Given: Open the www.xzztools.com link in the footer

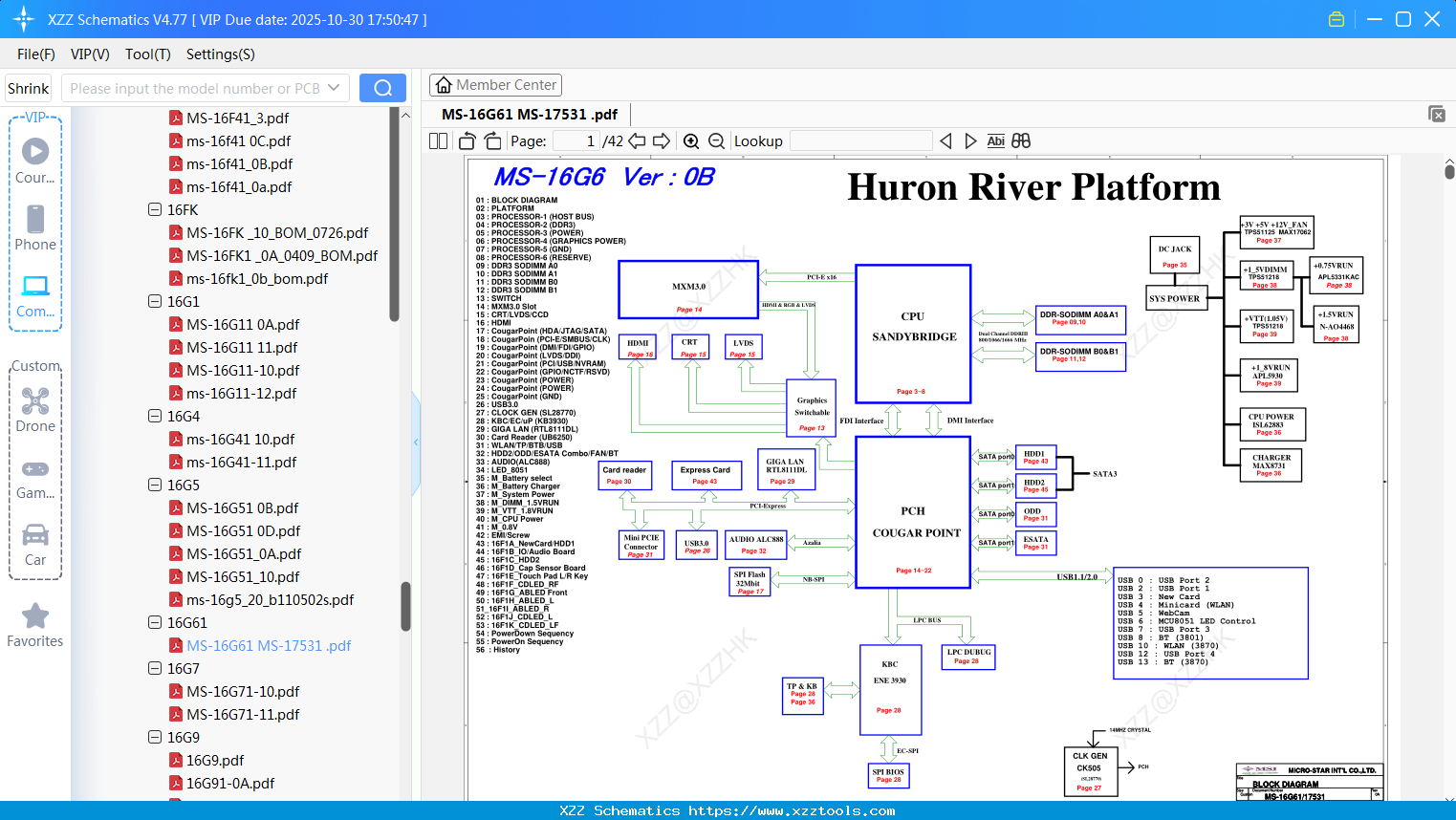Looking at the screenshot, I should click(792, 810).
